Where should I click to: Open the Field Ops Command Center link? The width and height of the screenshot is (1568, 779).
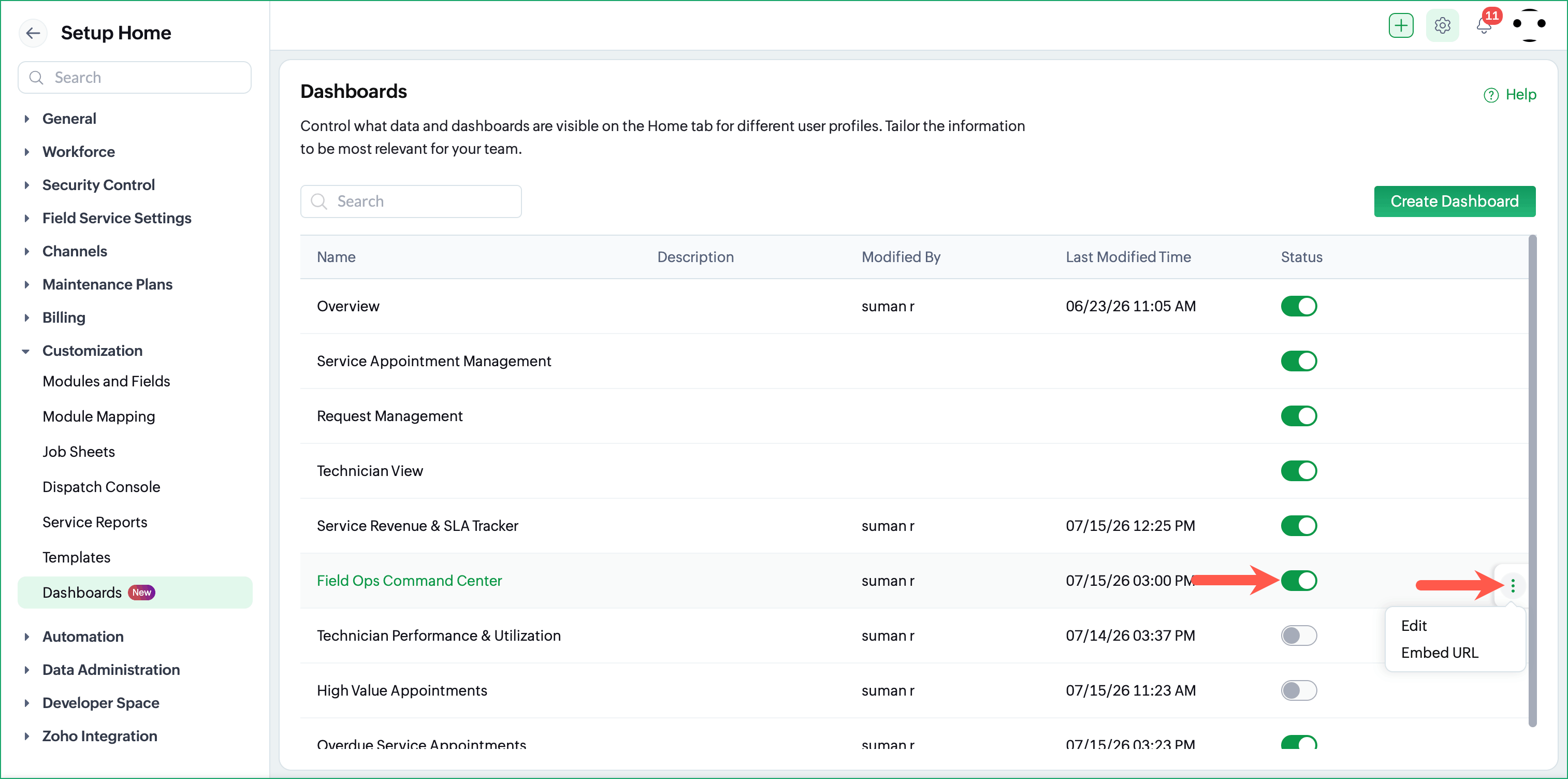[409, 581]
